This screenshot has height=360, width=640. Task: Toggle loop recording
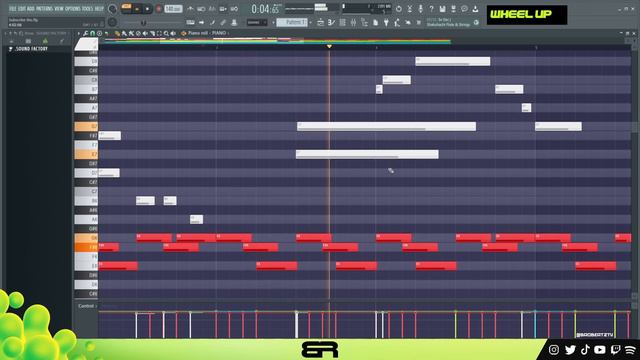tap(234, 9)
